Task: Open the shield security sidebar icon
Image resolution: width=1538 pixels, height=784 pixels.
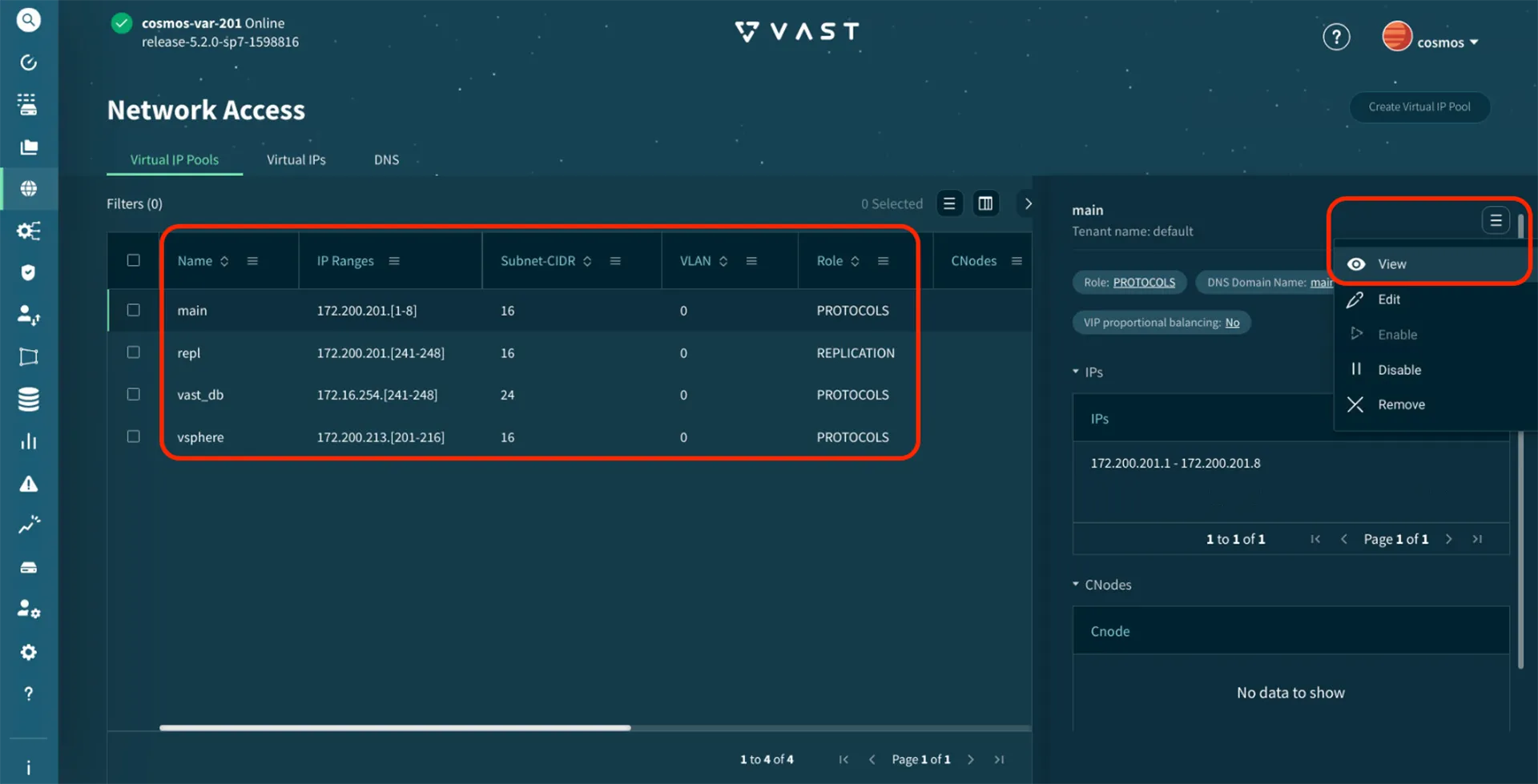Action: [29, 273]
